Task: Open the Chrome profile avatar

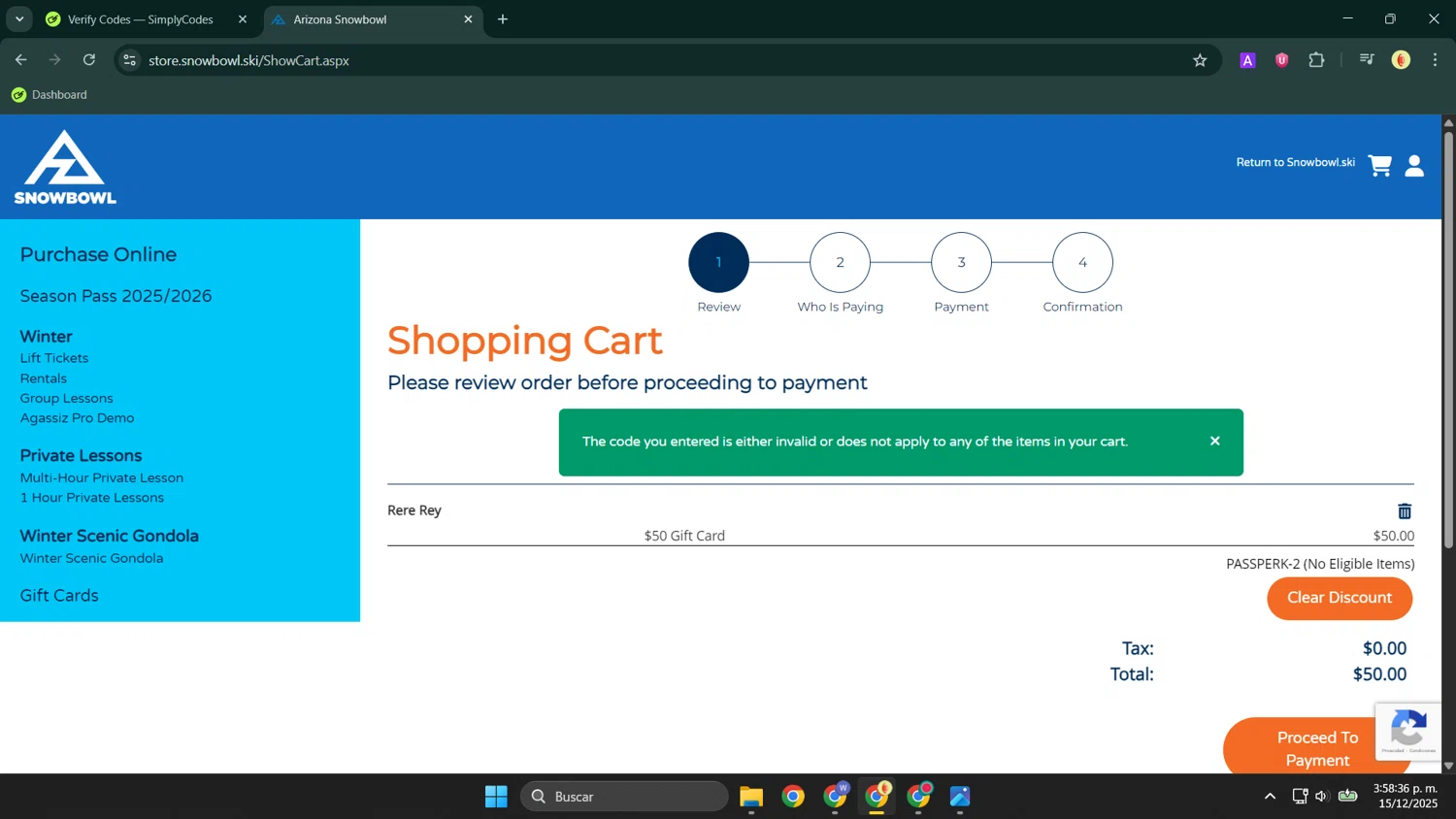Action: [x=1401, y=60]
